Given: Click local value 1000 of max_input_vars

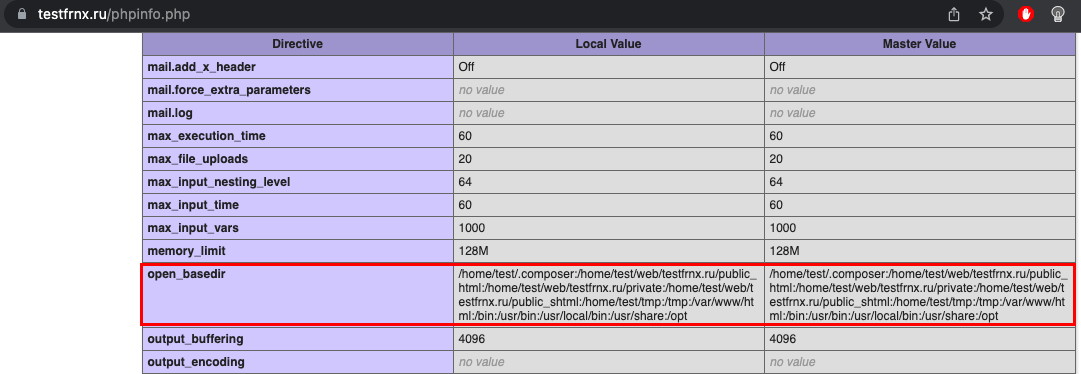Looking at the screenshot, I should 472,228.
